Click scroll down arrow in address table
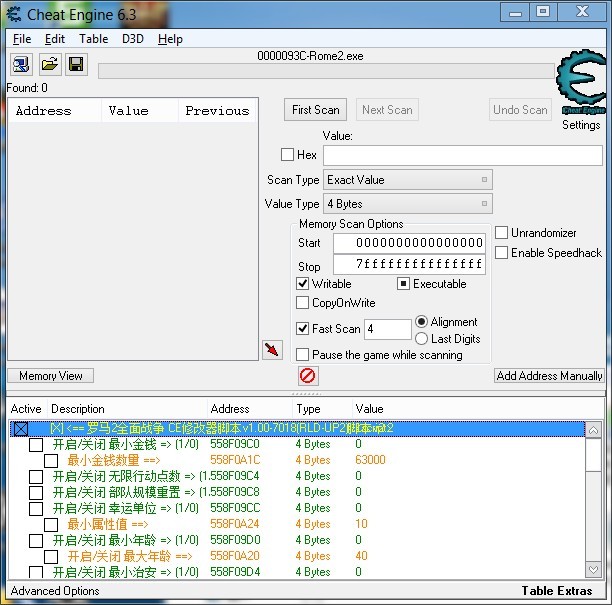The image size is (612, 605). 594,569
